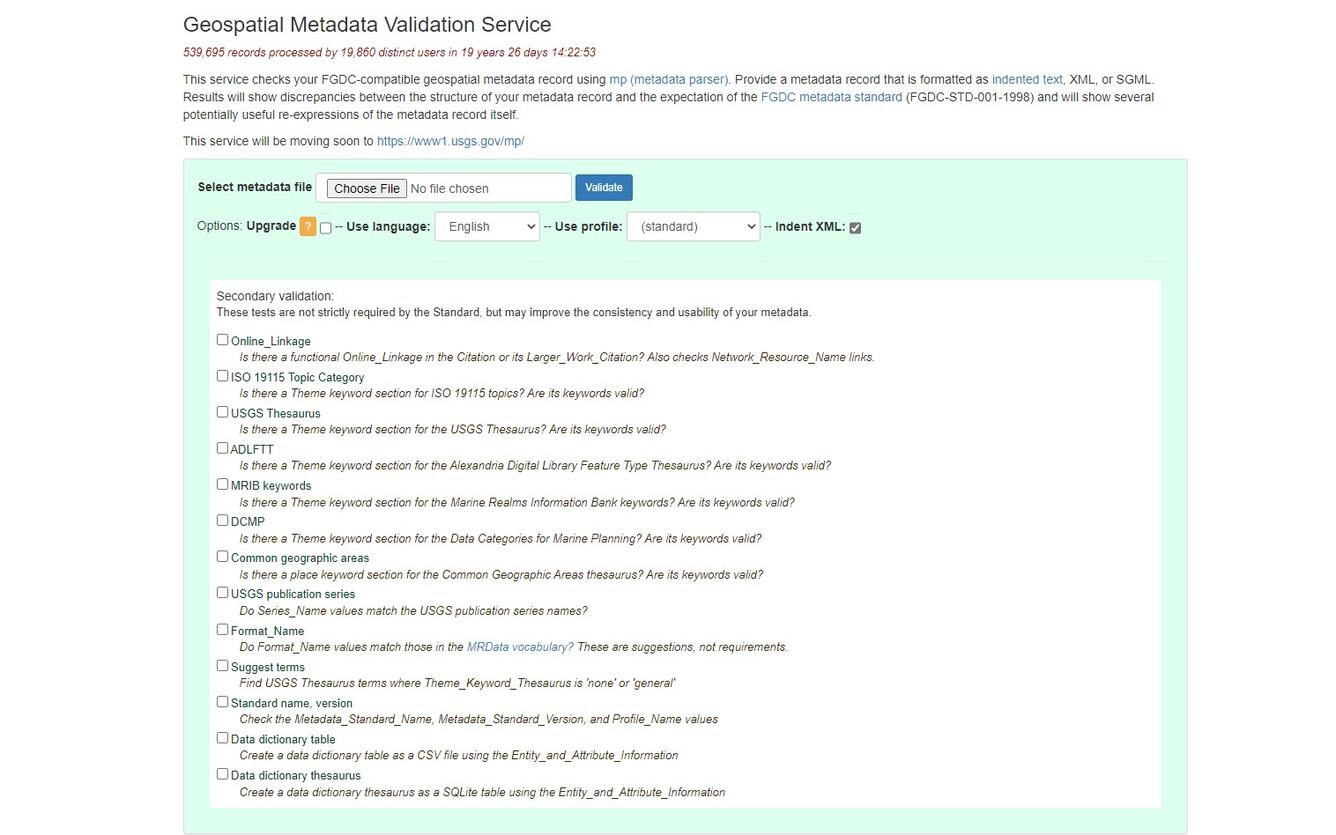
Task: Enable the Data dictionary table option
Action: [222, 737]
